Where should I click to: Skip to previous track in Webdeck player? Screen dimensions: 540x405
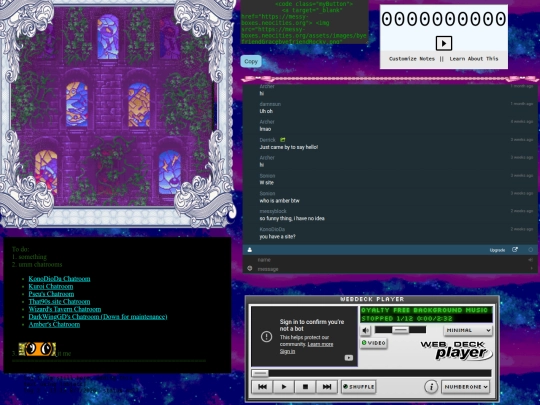pyautogui.click(x=262, y=387)
